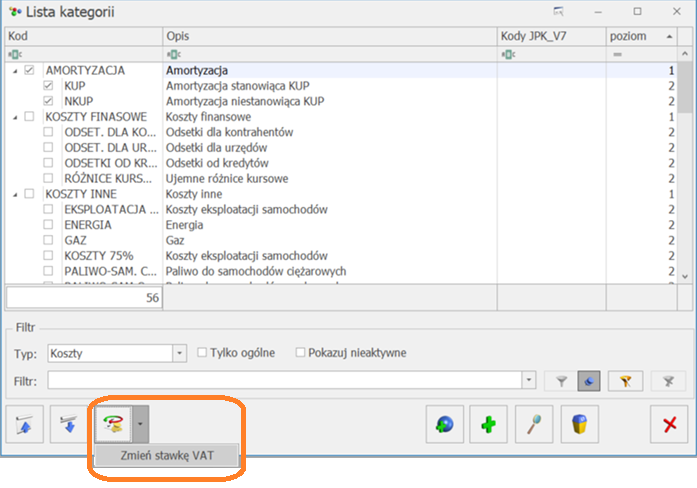The height and width of the screenshot is (488, 697).
Task: Toggle the pinned filter button
Action: click(589, 381)
